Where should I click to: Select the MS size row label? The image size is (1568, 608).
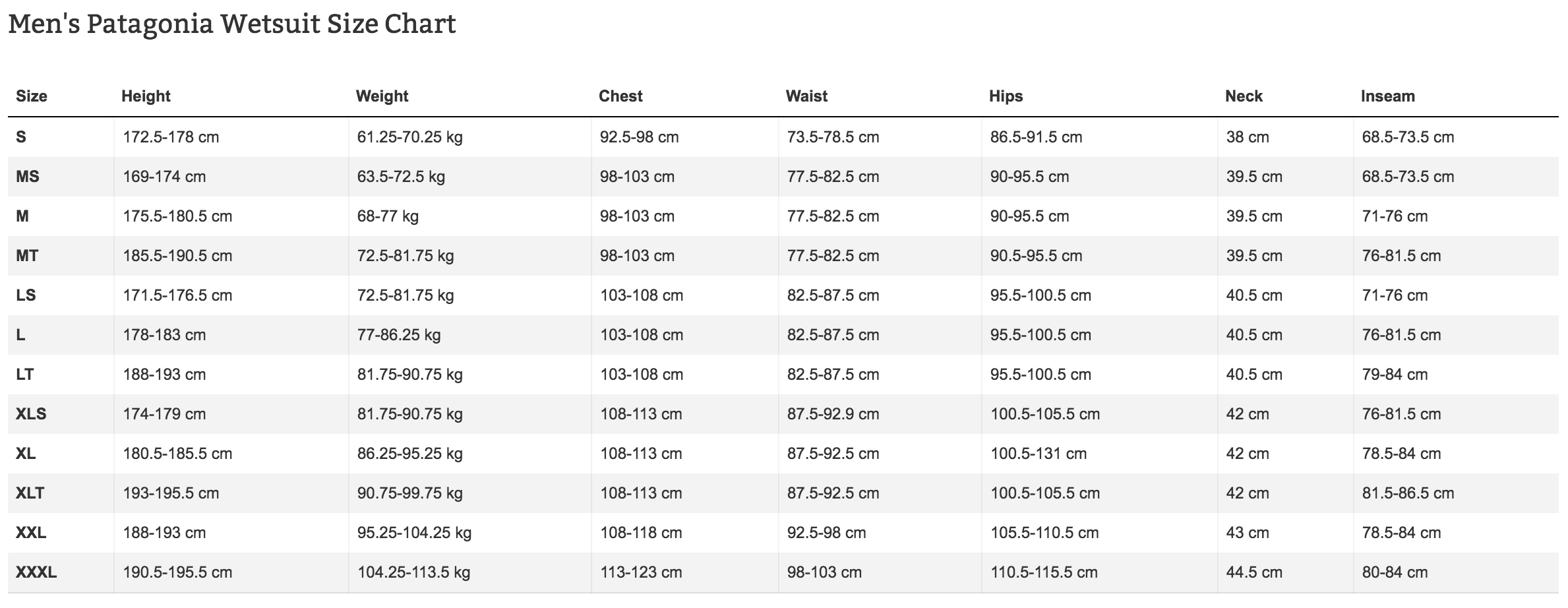coord(28,177)
